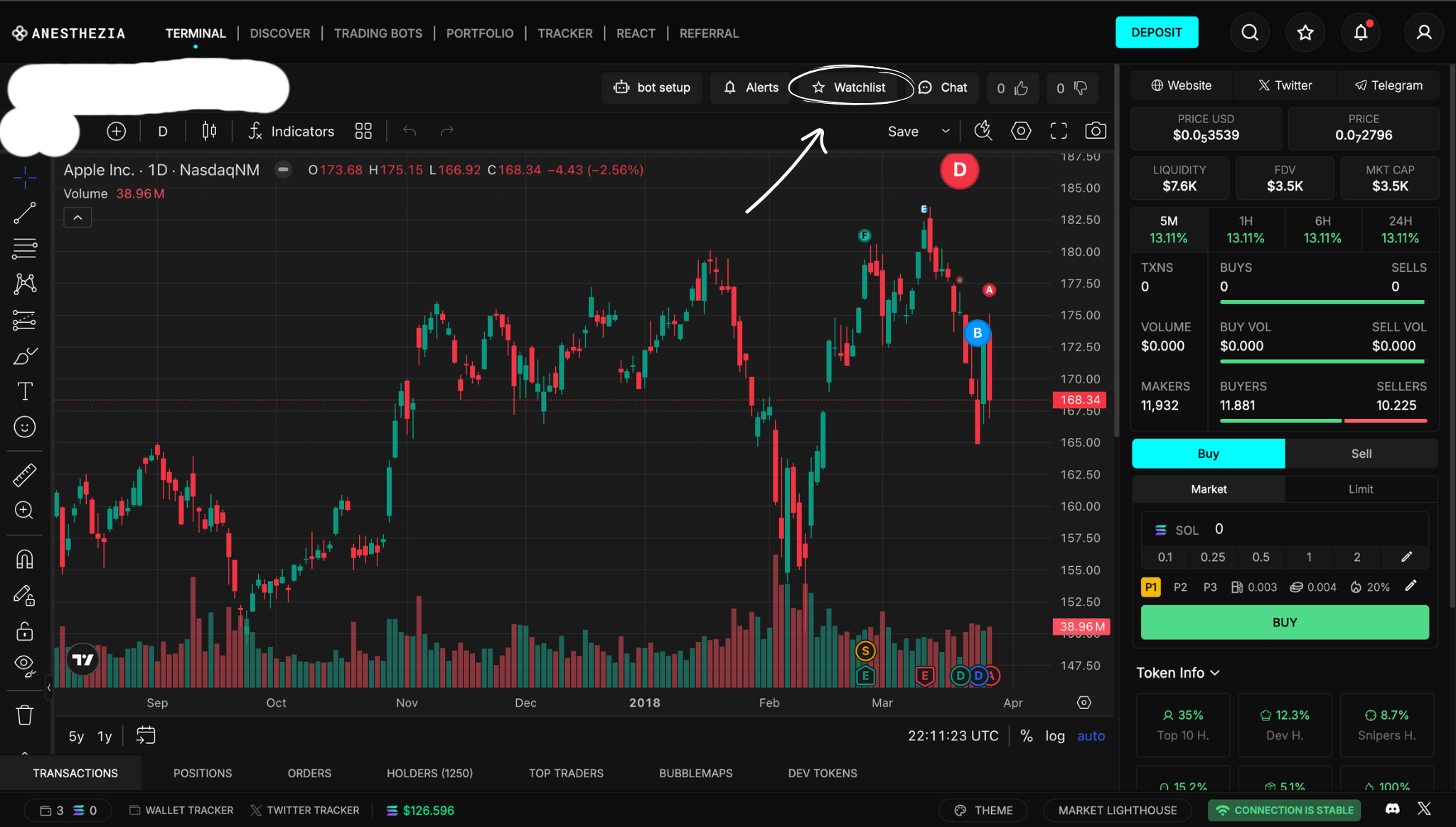The image size is (1456, 827).
Task: Open the HOLDERS (1250) tab
Action: click(429, 773)
